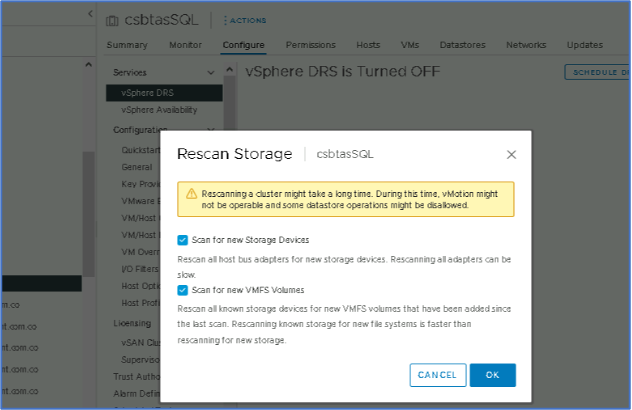The width and height of the screenshot is (632, 410).
Task: Open the Networks tab
Action: point(526,45)
